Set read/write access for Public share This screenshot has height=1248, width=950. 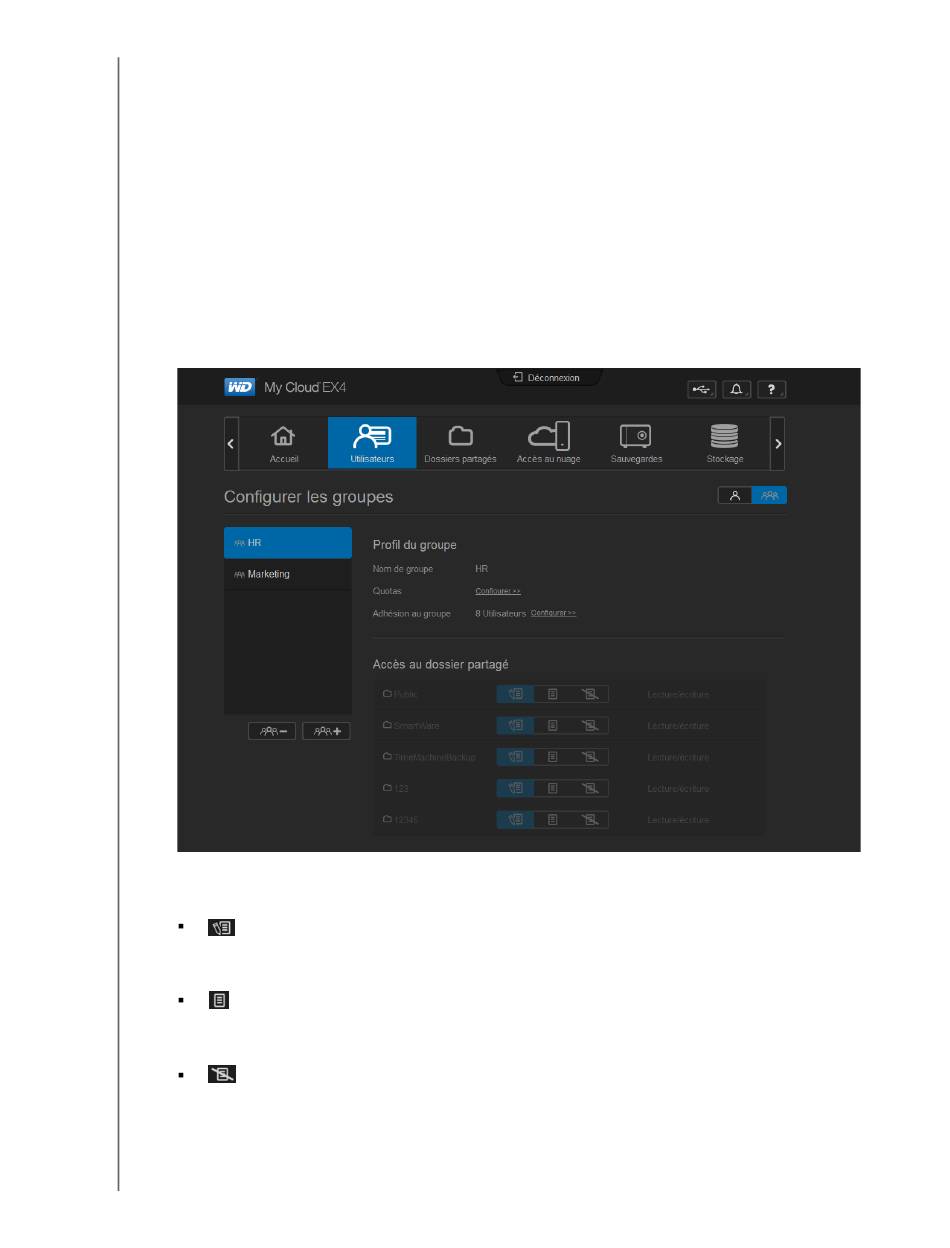click(516, 694)
